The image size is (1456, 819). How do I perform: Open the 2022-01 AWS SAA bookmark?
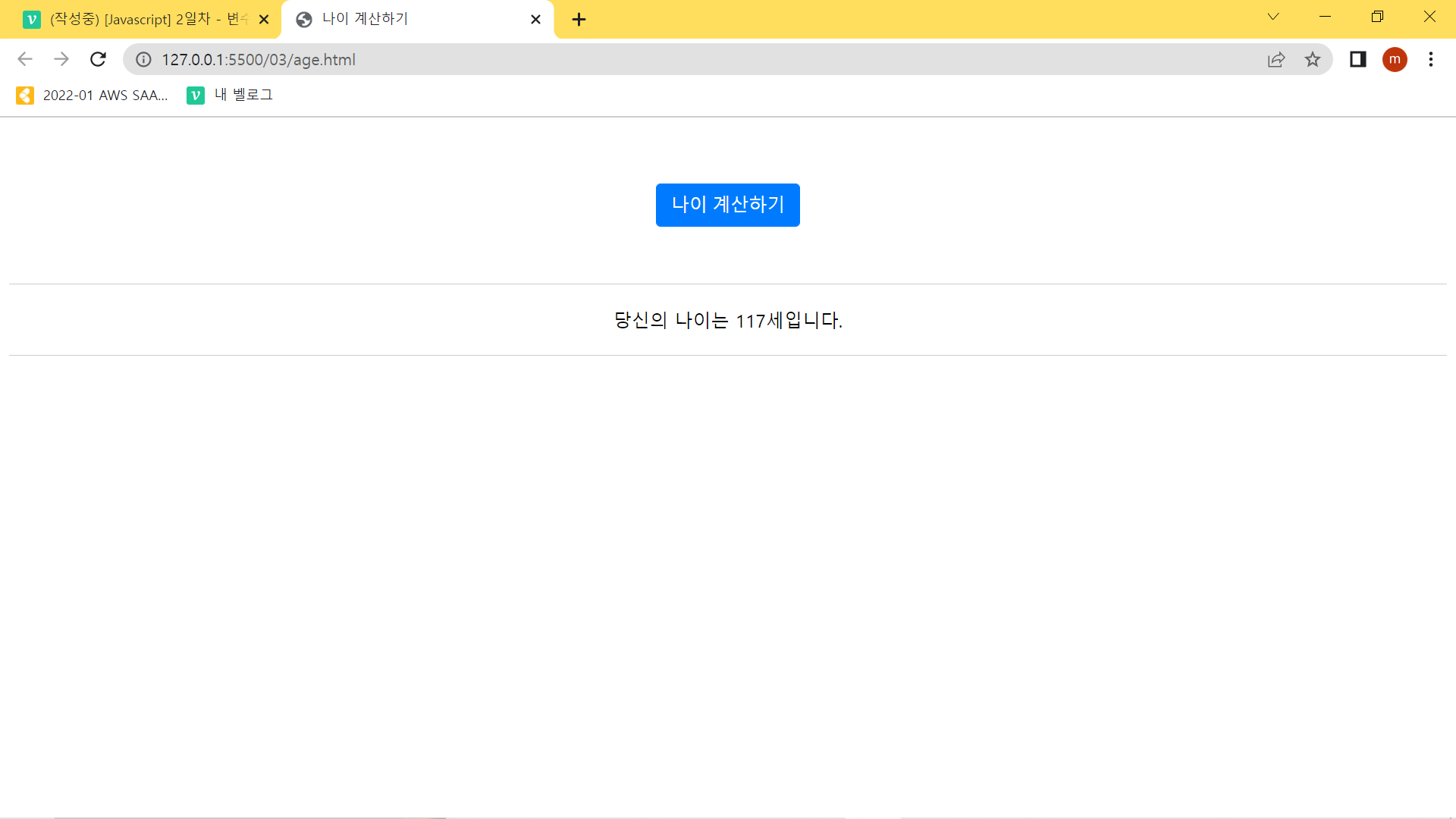93,96
